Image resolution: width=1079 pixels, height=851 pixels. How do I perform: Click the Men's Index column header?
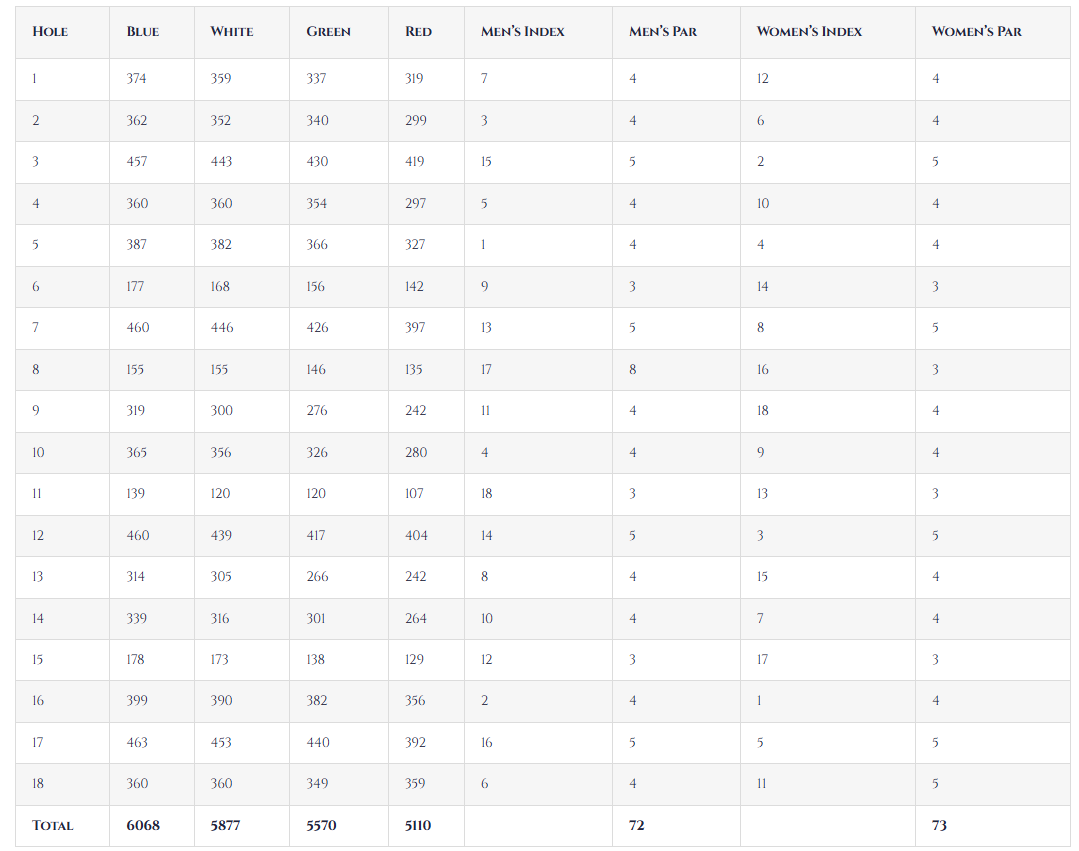[x=523, y=32]
